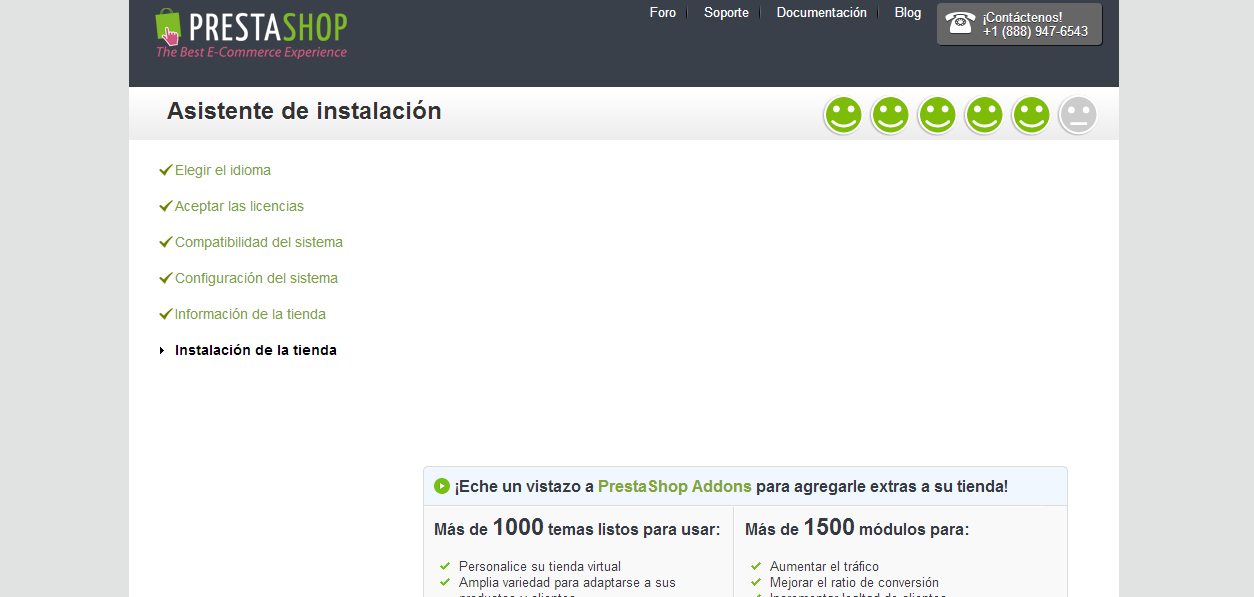
Task: Select Instalación de la tienda step
Action: (x=256, y=350)
